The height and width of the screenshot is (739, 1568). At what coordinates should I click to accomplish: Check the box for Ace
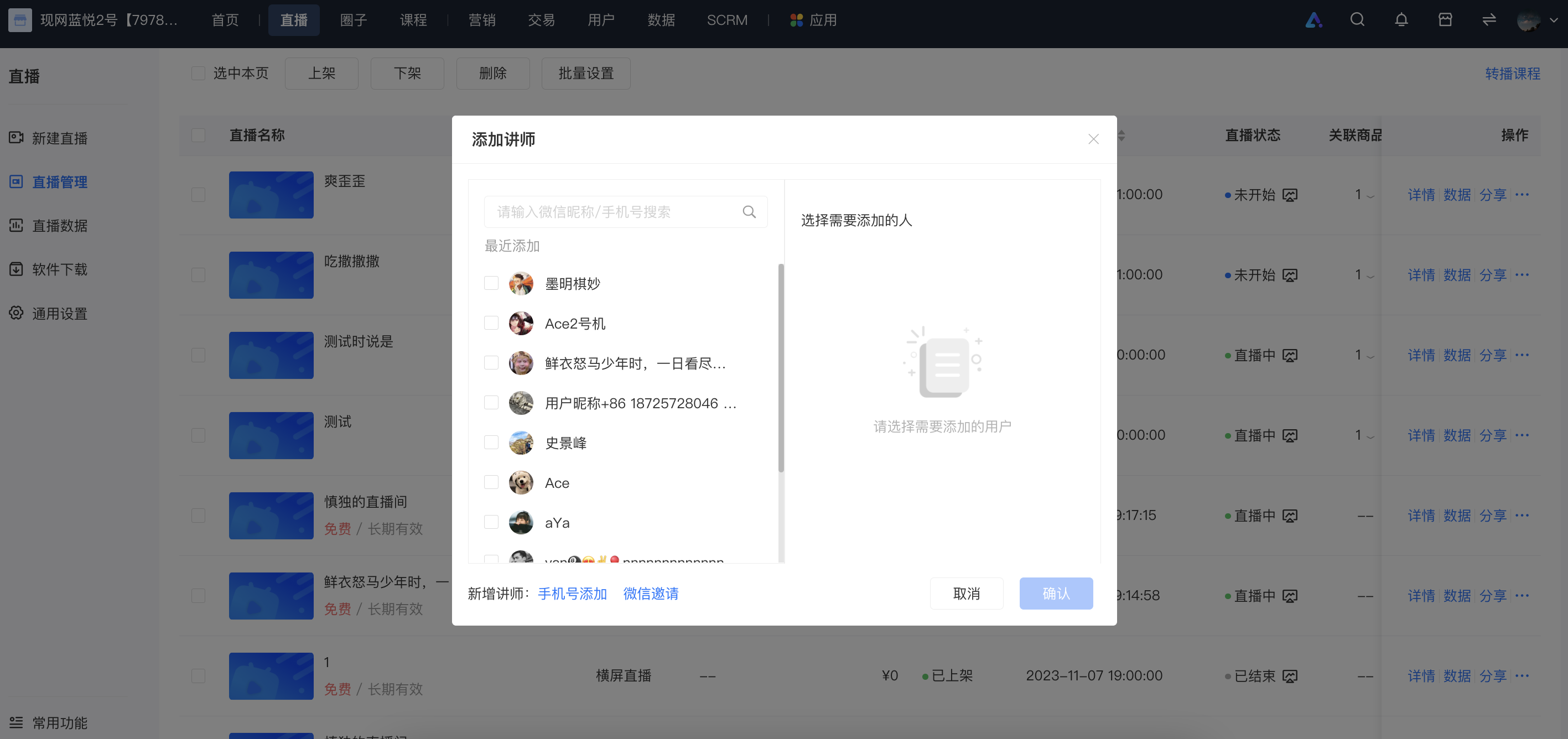[x=491, y=482]
